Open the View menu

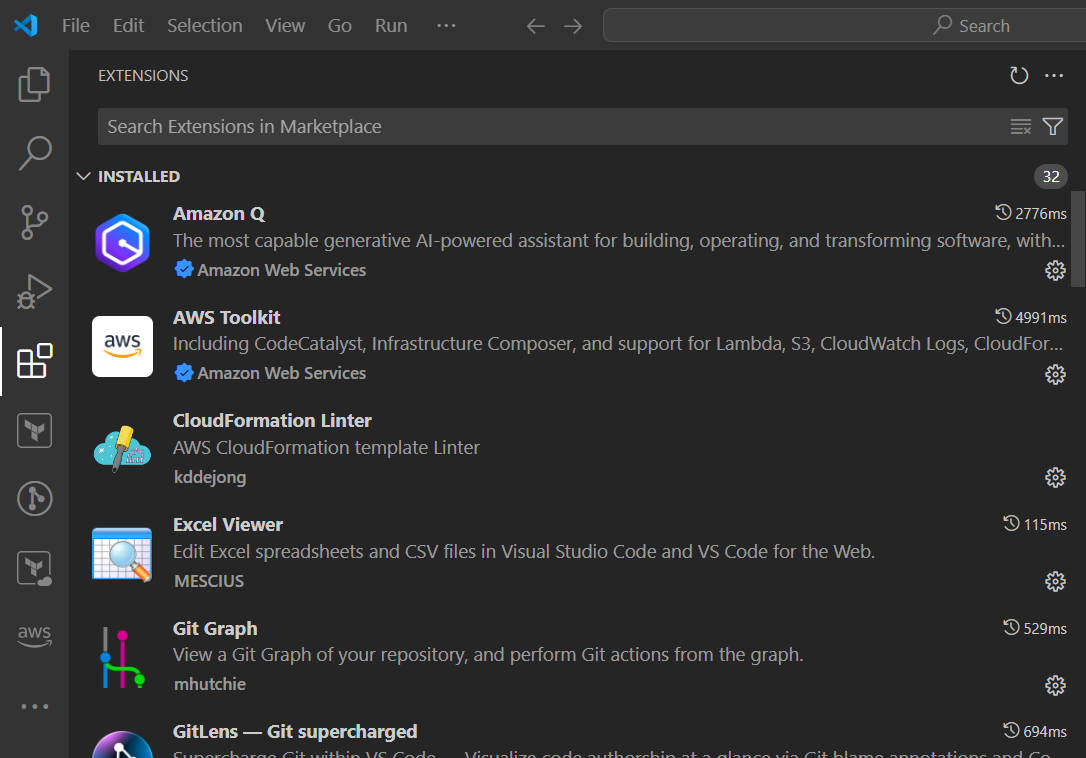tap(285, 26)
